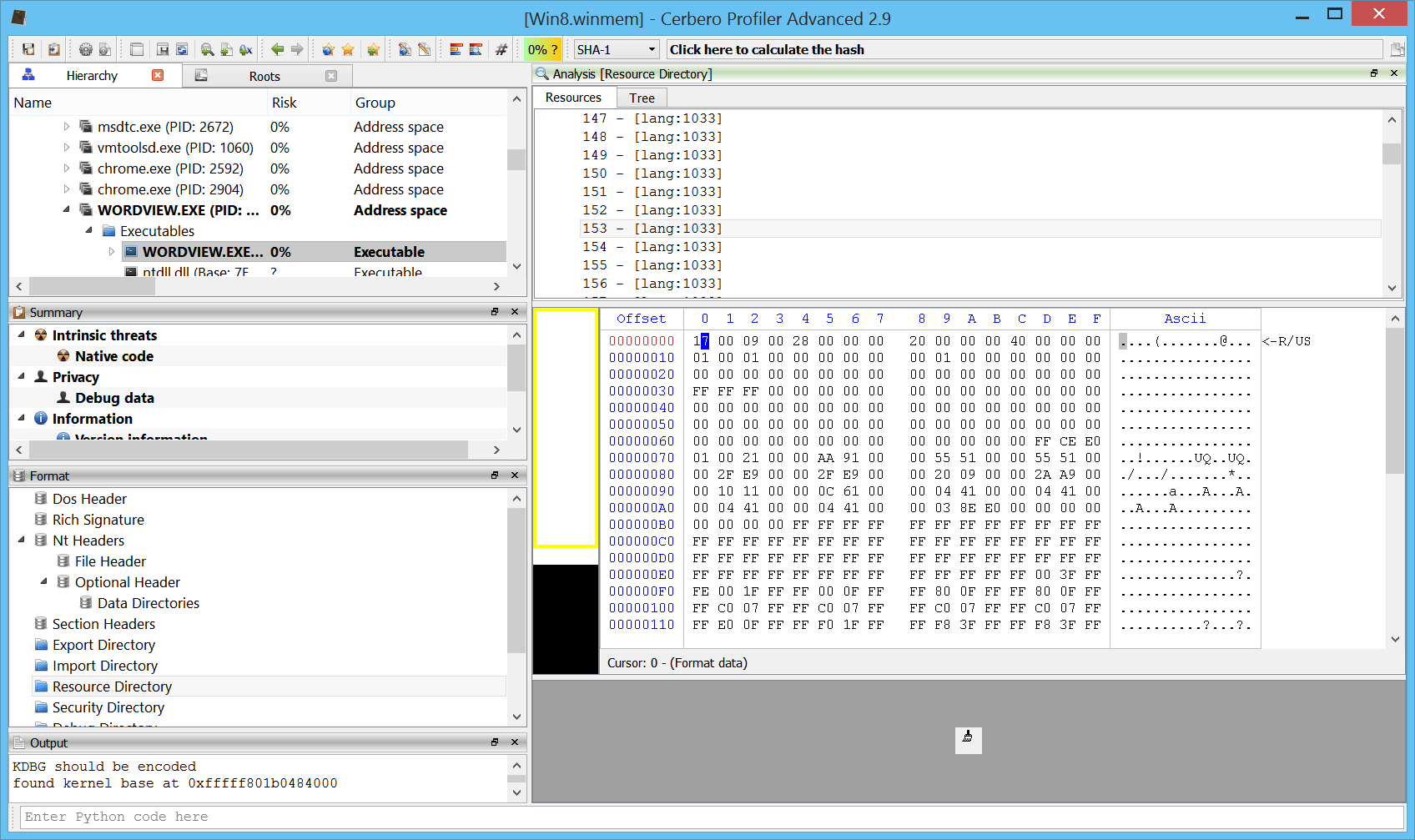This screenshot has height=840, width=1415.
Task: Collapse the Executables folder node
Action: (89, 230)
